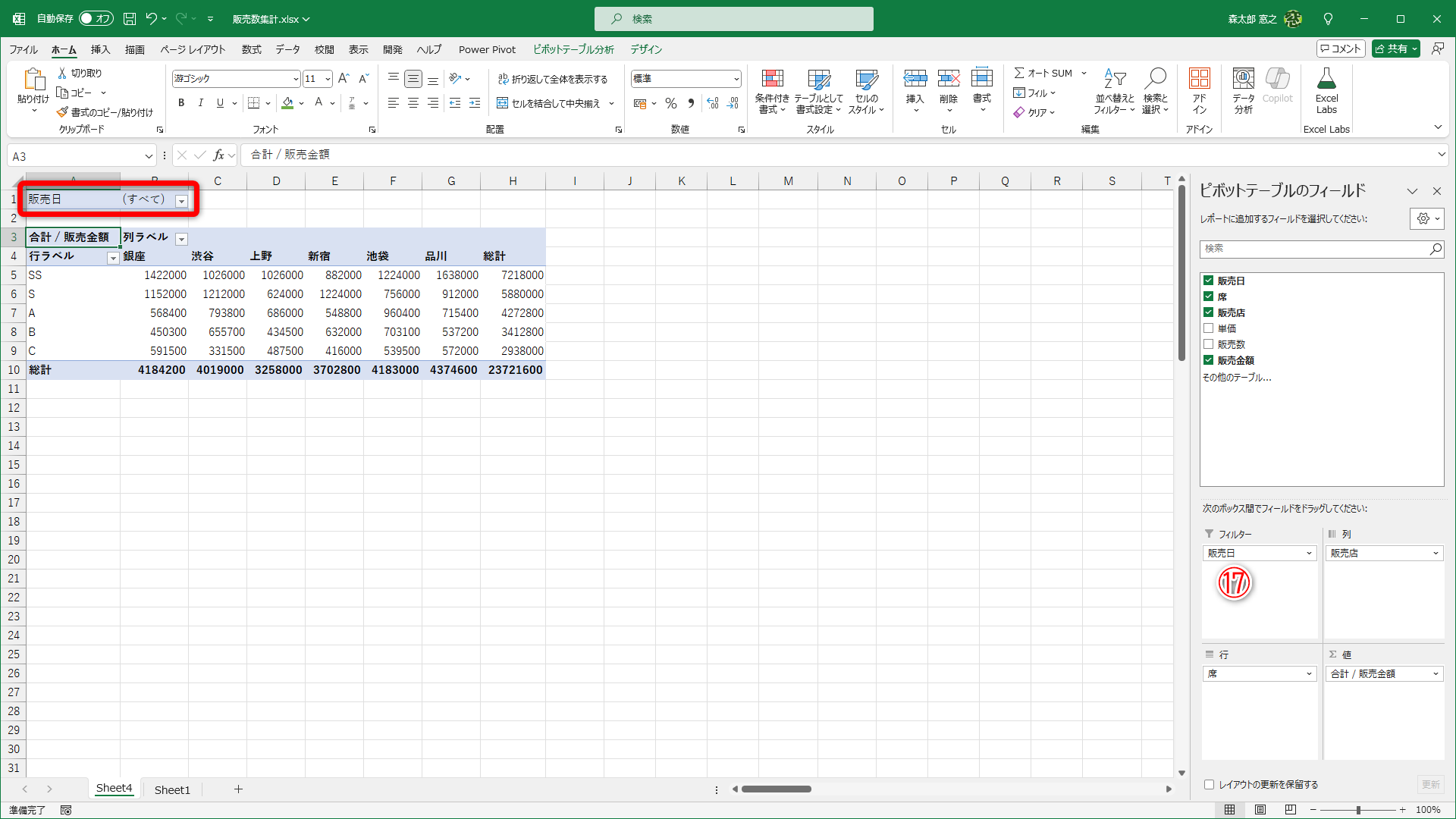Toggle bold formatting button

181,103
